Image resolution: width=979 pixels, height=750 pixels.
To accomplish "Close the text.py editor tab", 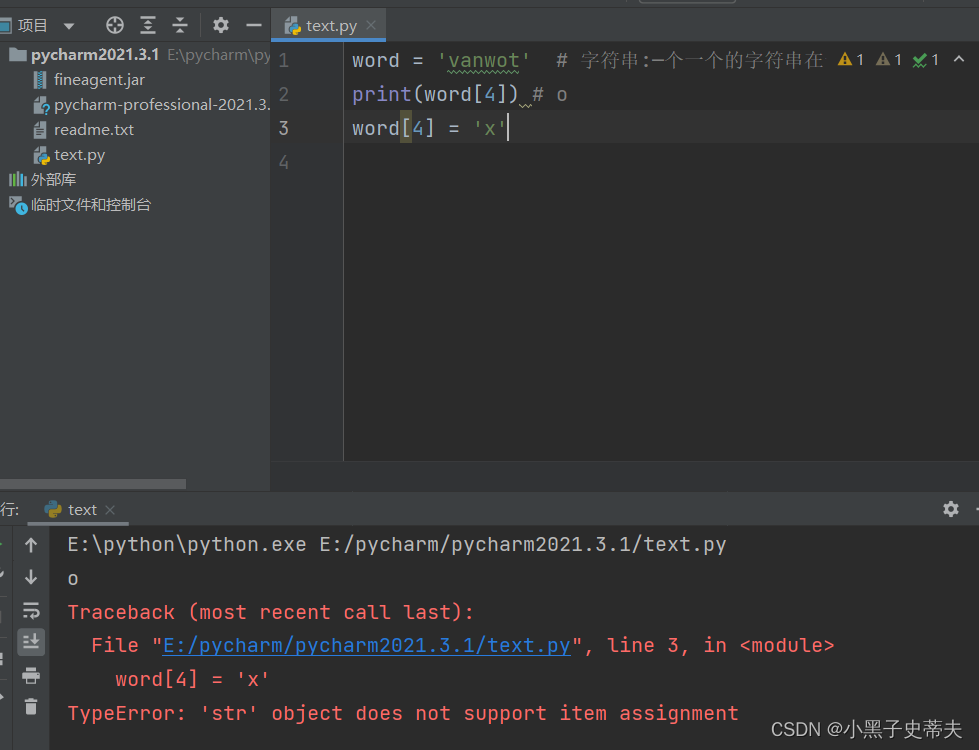I will (x=371, y=25).
